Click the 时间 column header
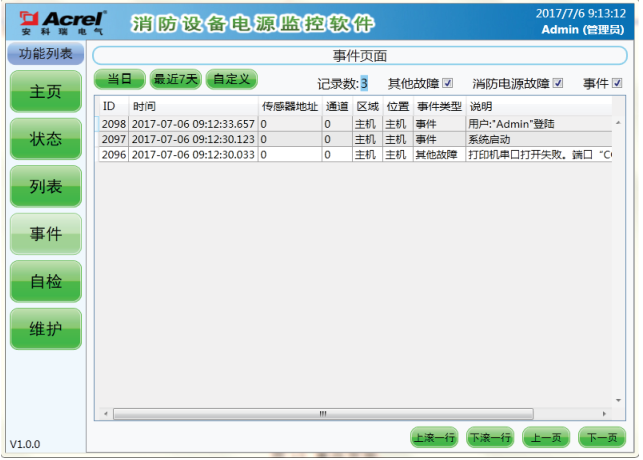The image size is (643, 460). point(190,106)
